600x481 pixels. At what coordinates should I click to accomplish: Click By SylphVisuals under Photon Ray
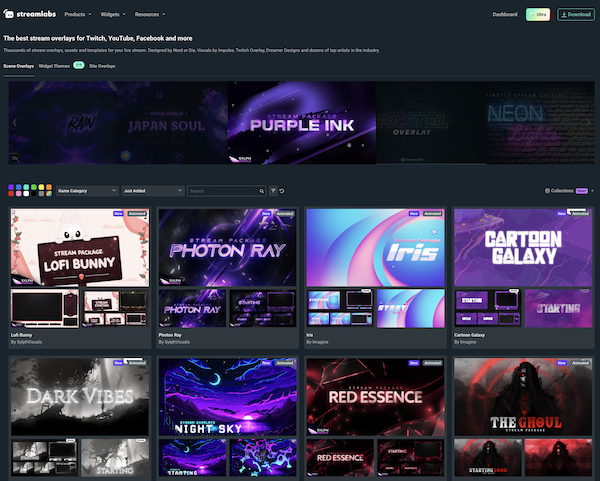[x=174, y=342]
